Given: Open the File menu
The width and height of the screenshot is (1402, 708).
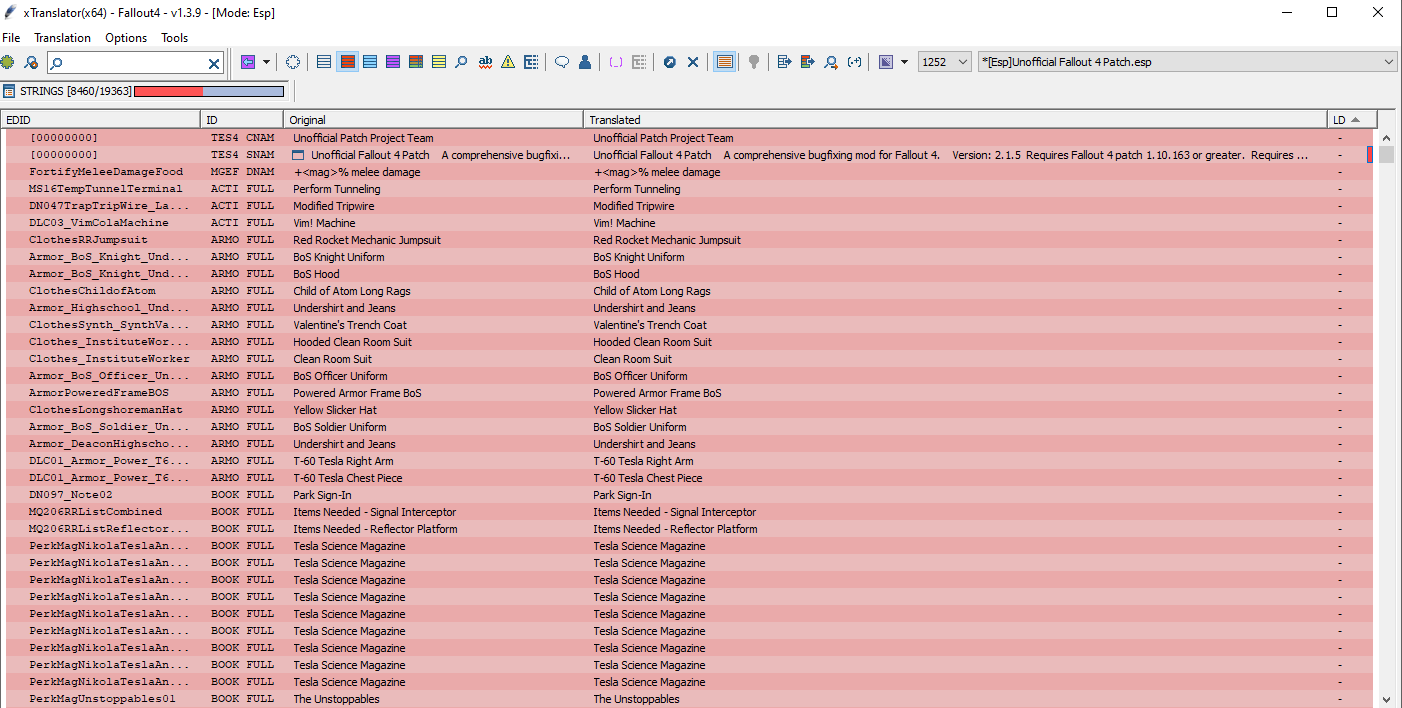Looking at the screenshot, I should coord(11,38).
